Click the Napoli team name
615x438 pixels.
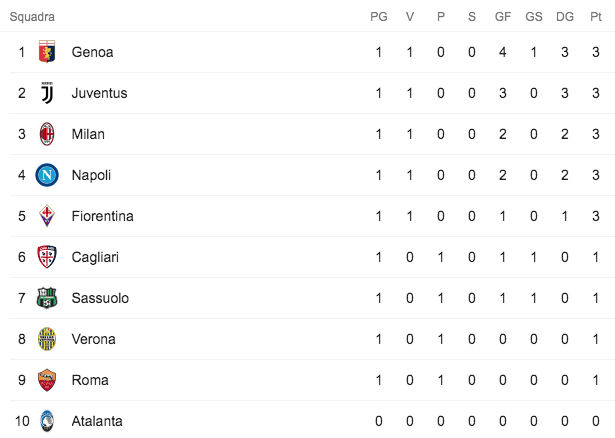tap(91, 175)
